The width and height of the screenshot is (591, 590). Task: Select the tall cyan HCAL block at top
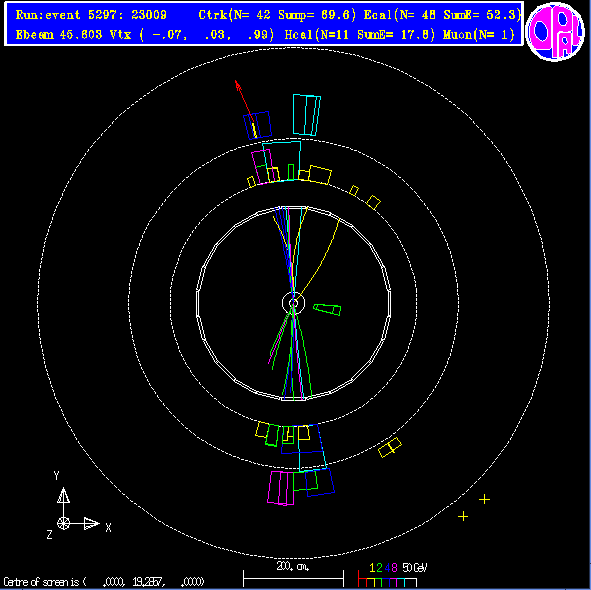[306, 115]
